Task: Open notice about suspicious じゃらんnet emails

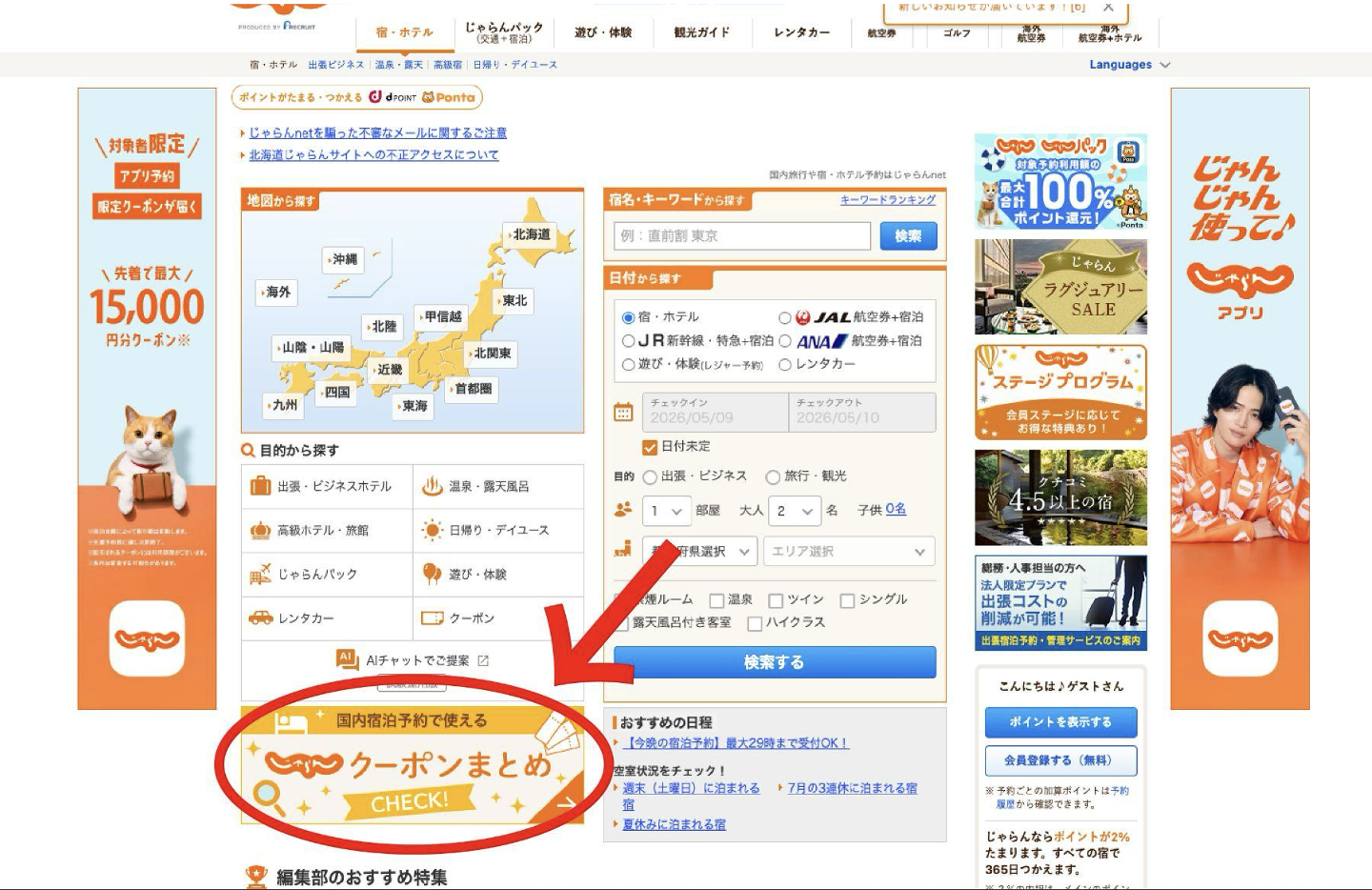Action: click(x=377, y=133)
